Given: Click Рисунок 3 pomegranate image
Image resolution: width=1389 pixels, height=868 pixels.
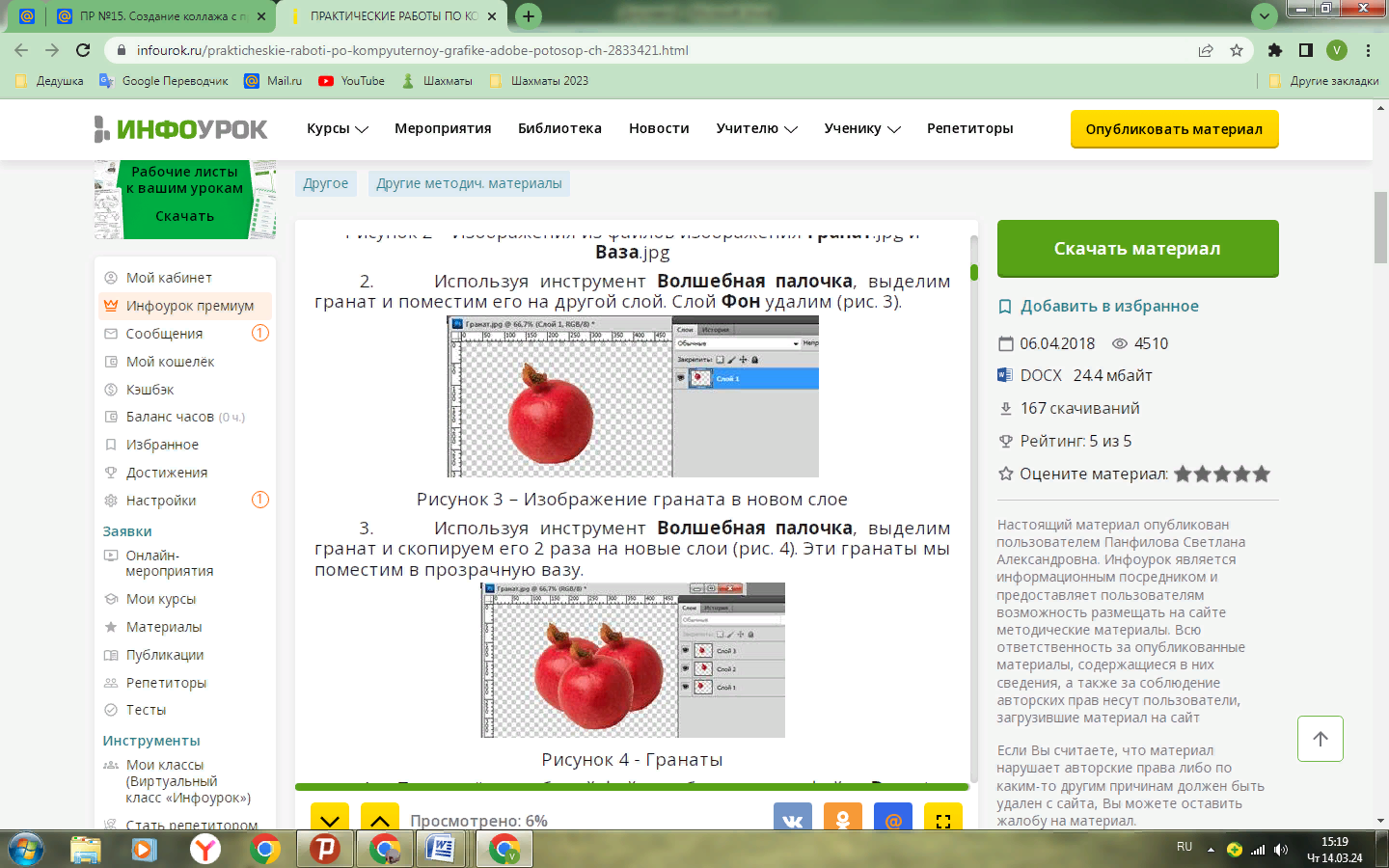Looking at the screenshot, I should [x=633, y=396].
